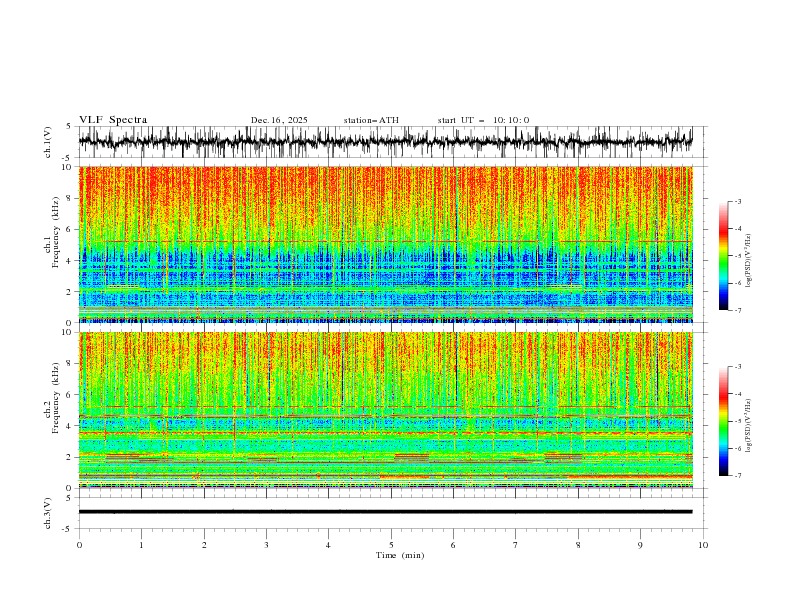This screenshot has height=612, width=792.
Task: Click the time axis tick label "9"
Action: 640,545
